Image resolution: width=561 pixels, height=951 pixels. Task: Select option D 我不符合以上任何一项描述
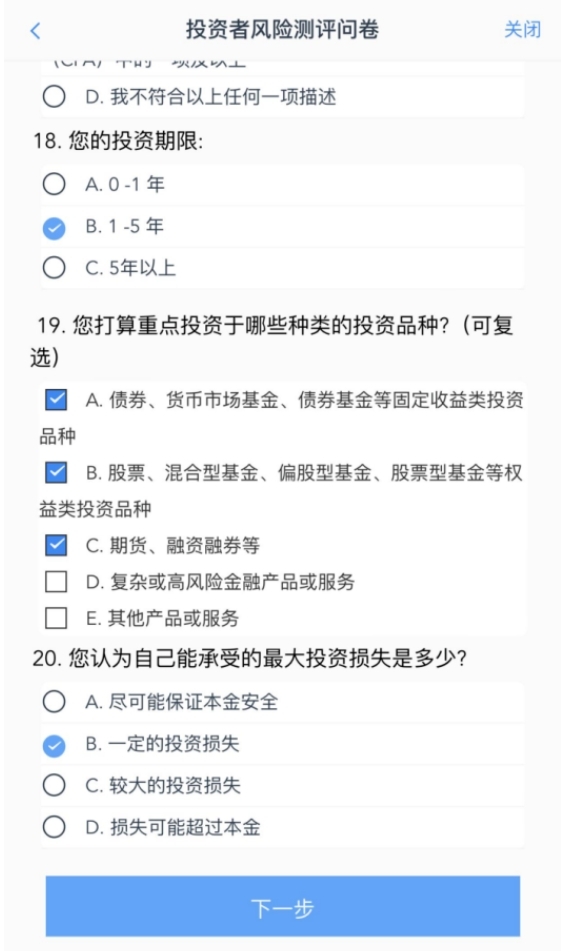click(x=282, y=96)
